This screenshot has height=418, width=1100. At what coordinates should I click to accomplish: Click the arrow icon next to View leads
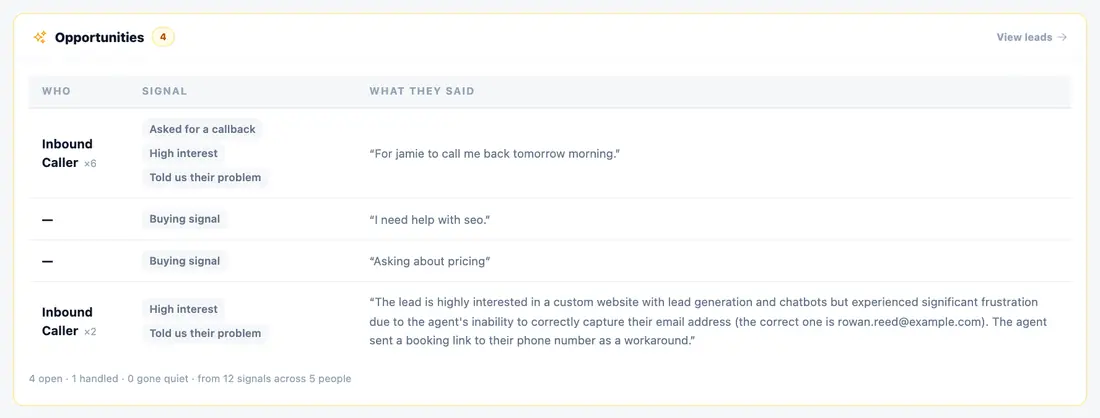pos(1062,37)
